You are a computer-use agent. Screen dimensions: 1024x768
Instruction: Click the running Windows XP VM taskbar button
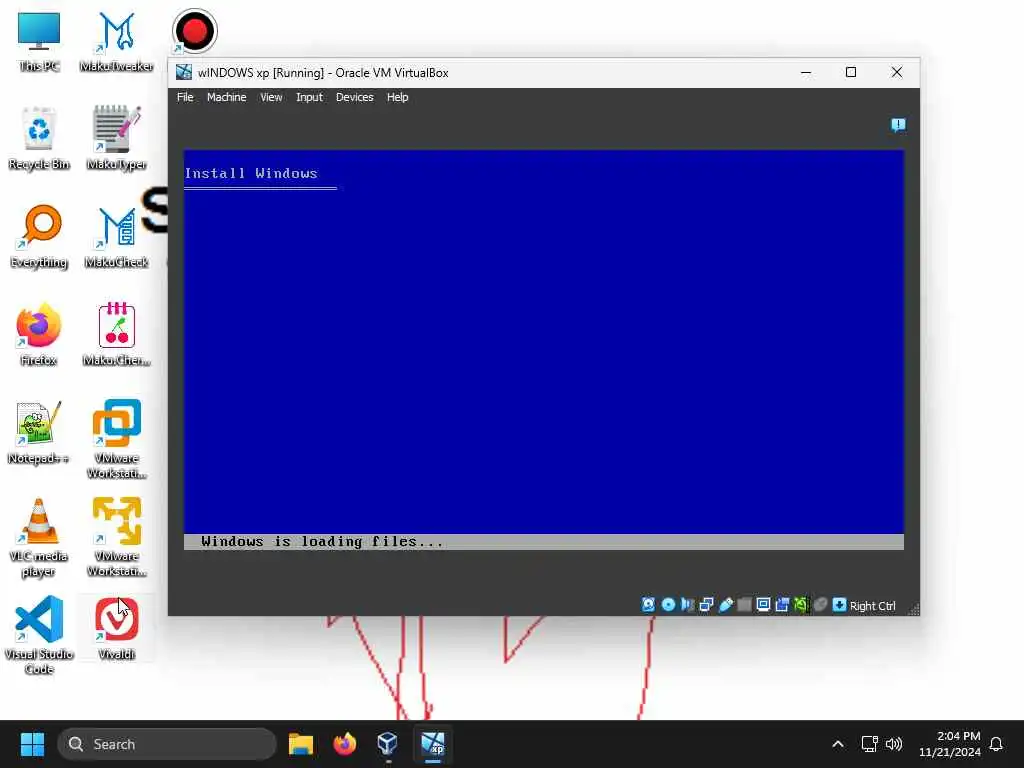432,744
